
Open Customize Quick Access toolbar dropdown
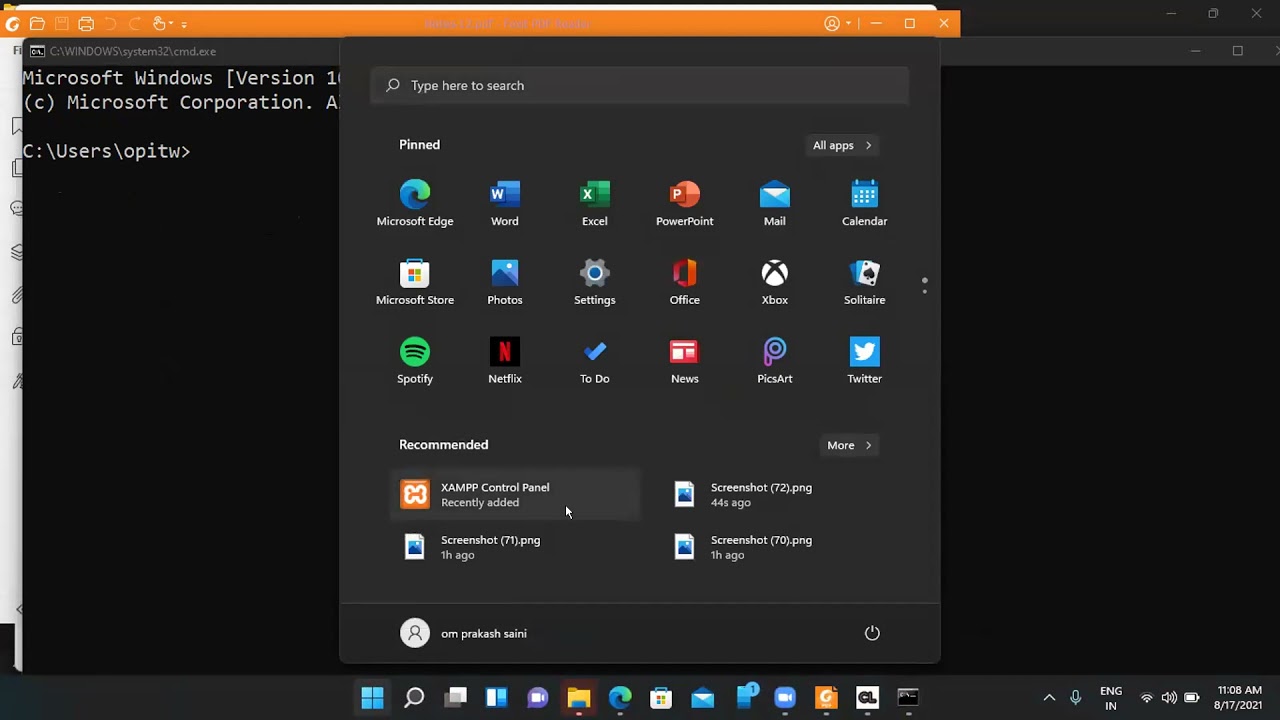click(184, 24)
